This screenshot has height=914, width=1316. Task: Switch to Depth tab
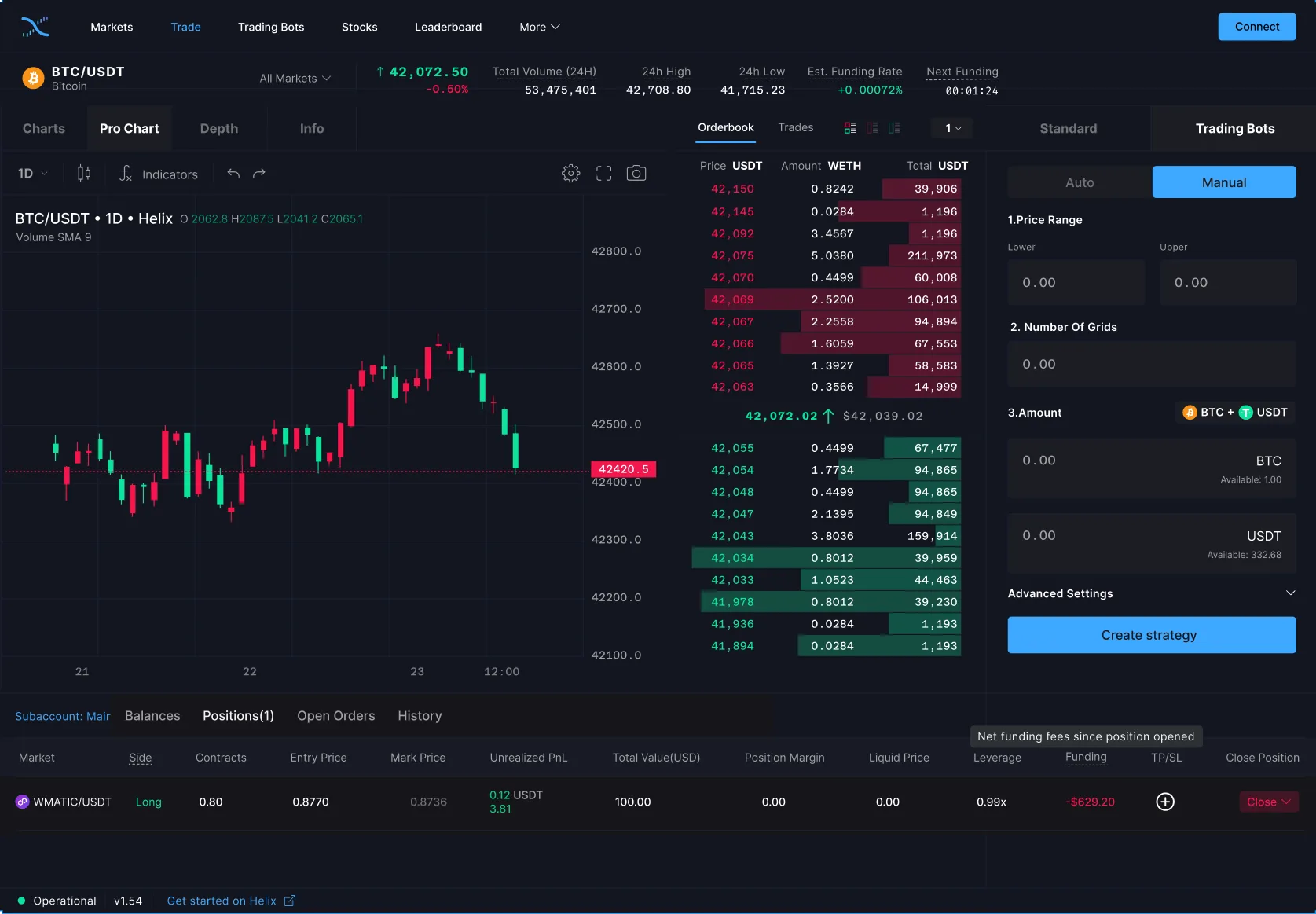(219, 128)
